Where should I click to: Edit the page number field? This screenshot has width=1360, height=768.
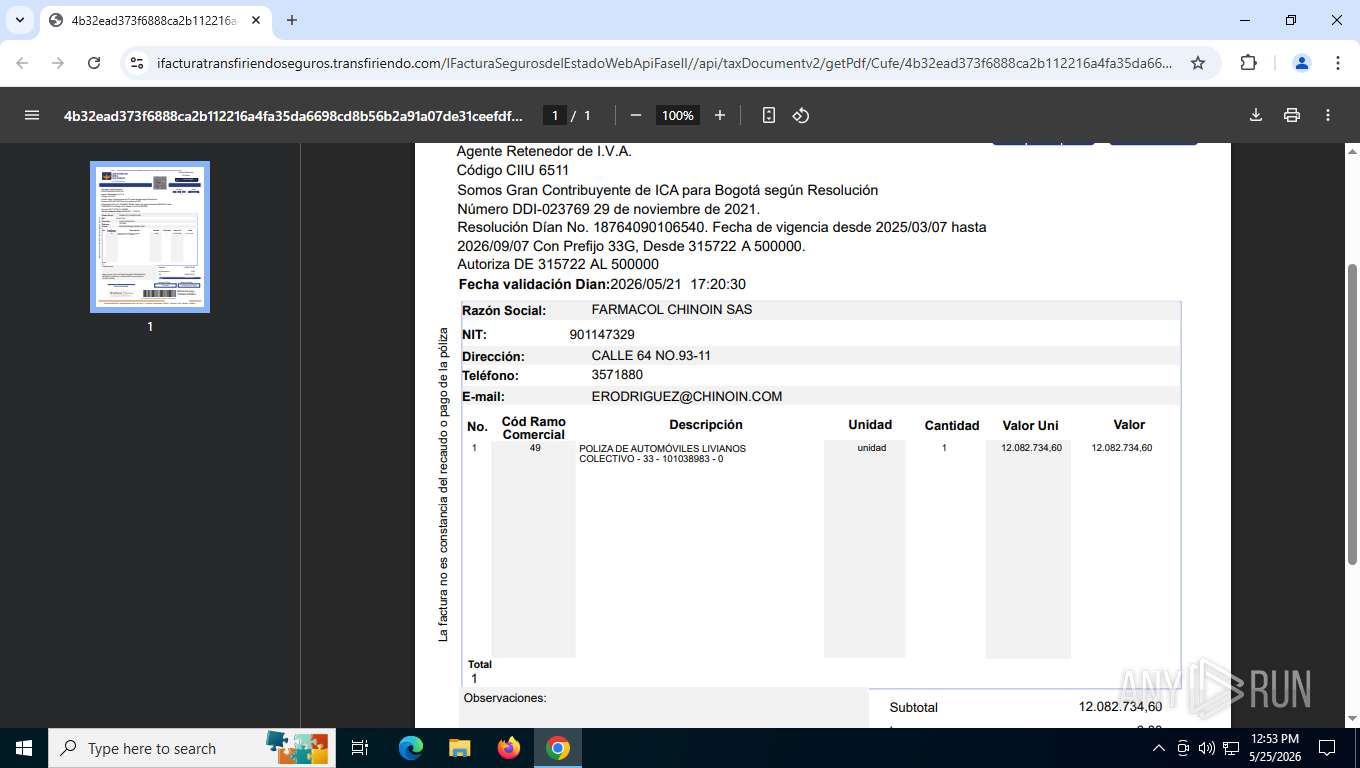click(x=555, y=115)
